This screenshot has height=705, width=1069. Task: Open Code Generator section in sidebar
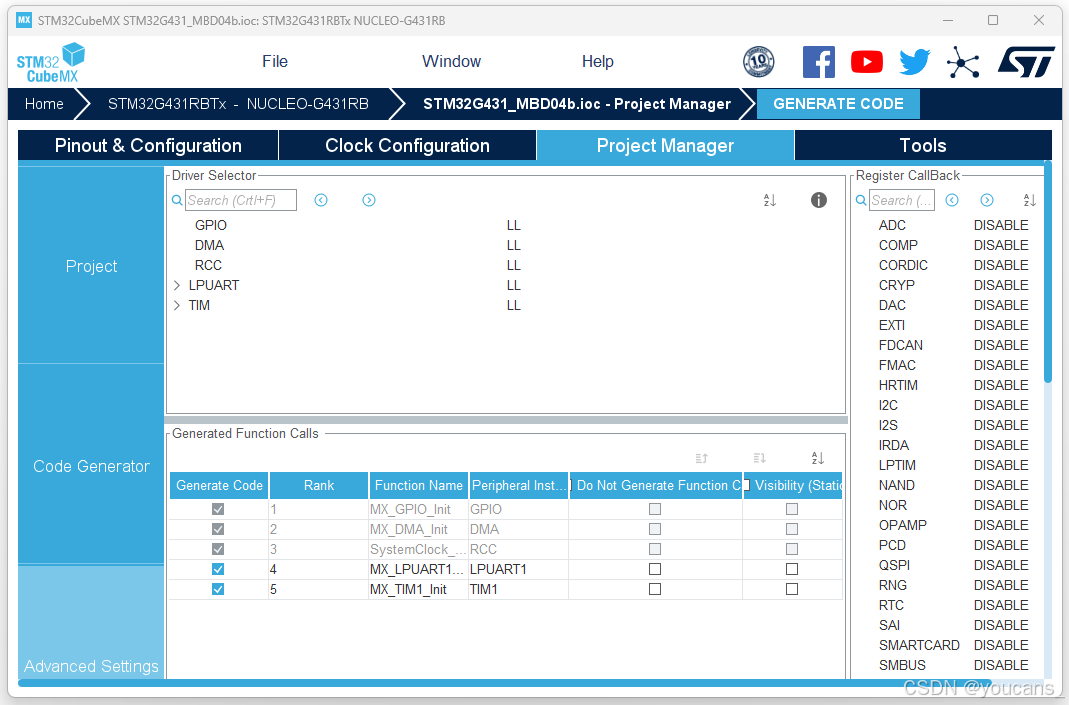pos(91,466)
